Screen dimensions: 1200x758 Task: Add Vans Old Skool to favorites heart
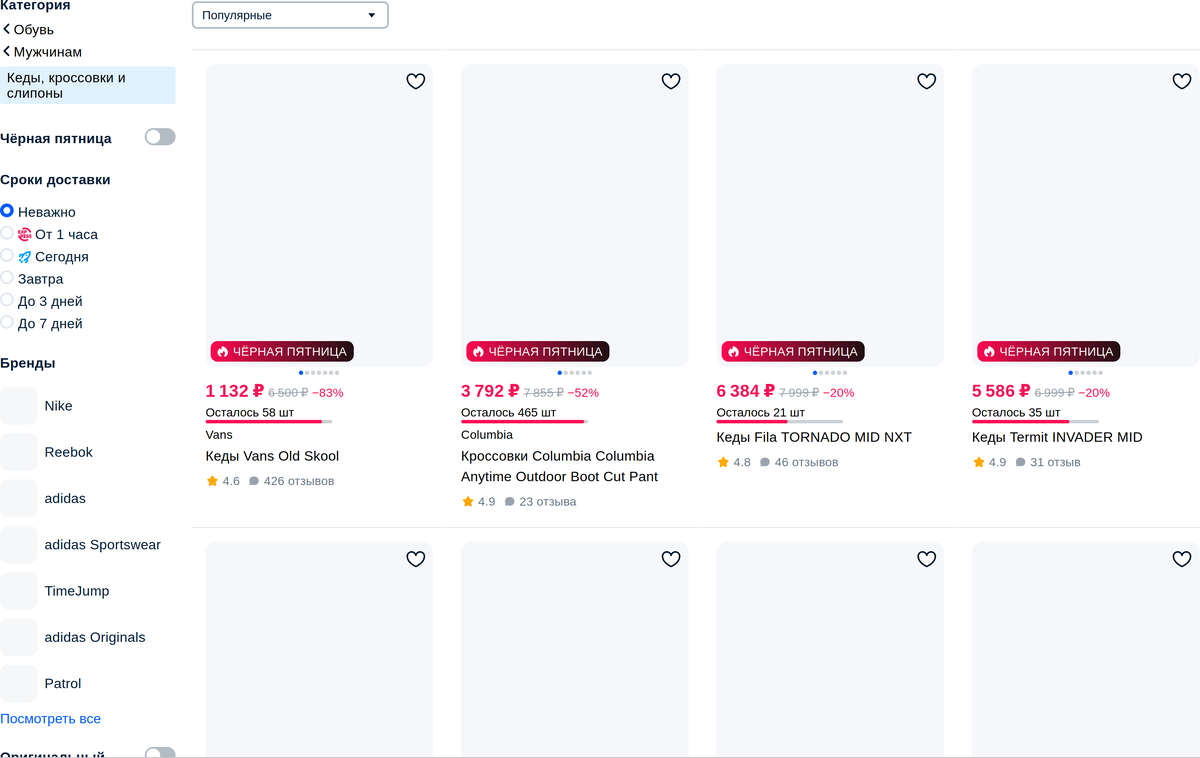coord(416,82)
